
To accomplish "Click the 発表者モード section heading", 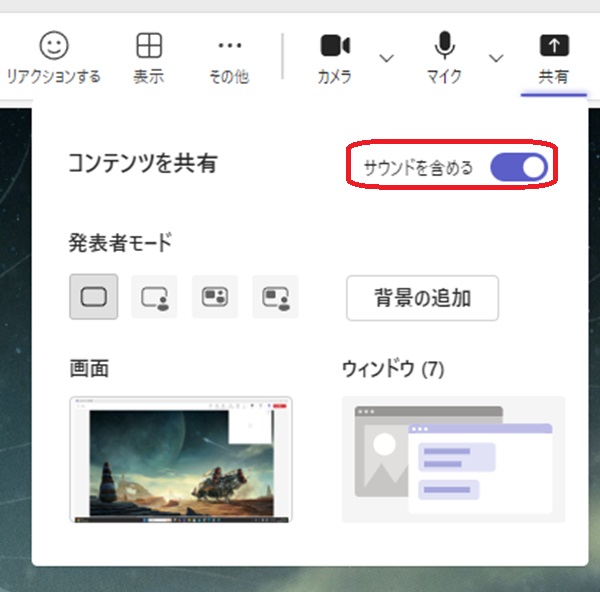I will (x=120, y=242).
